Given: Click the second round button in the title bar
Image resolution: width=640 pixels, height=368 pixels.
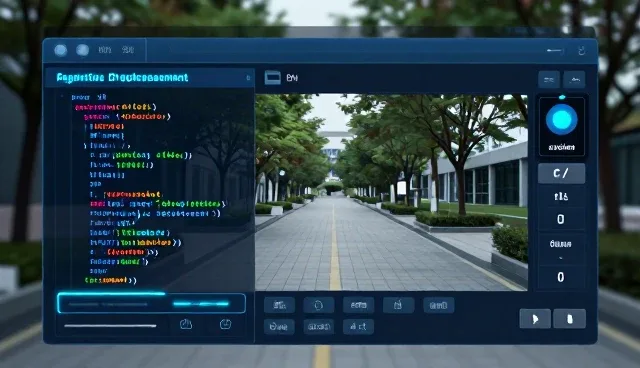Looking at the screenshot, I should [x=82, y=50].
